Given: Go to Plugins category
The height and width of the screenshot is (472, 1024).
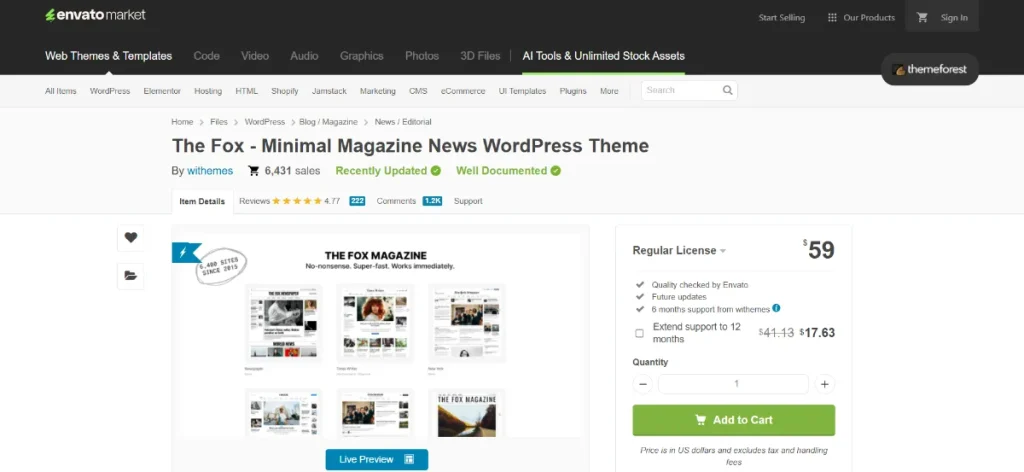Looking at the screenshot, I should pos(573,91).
